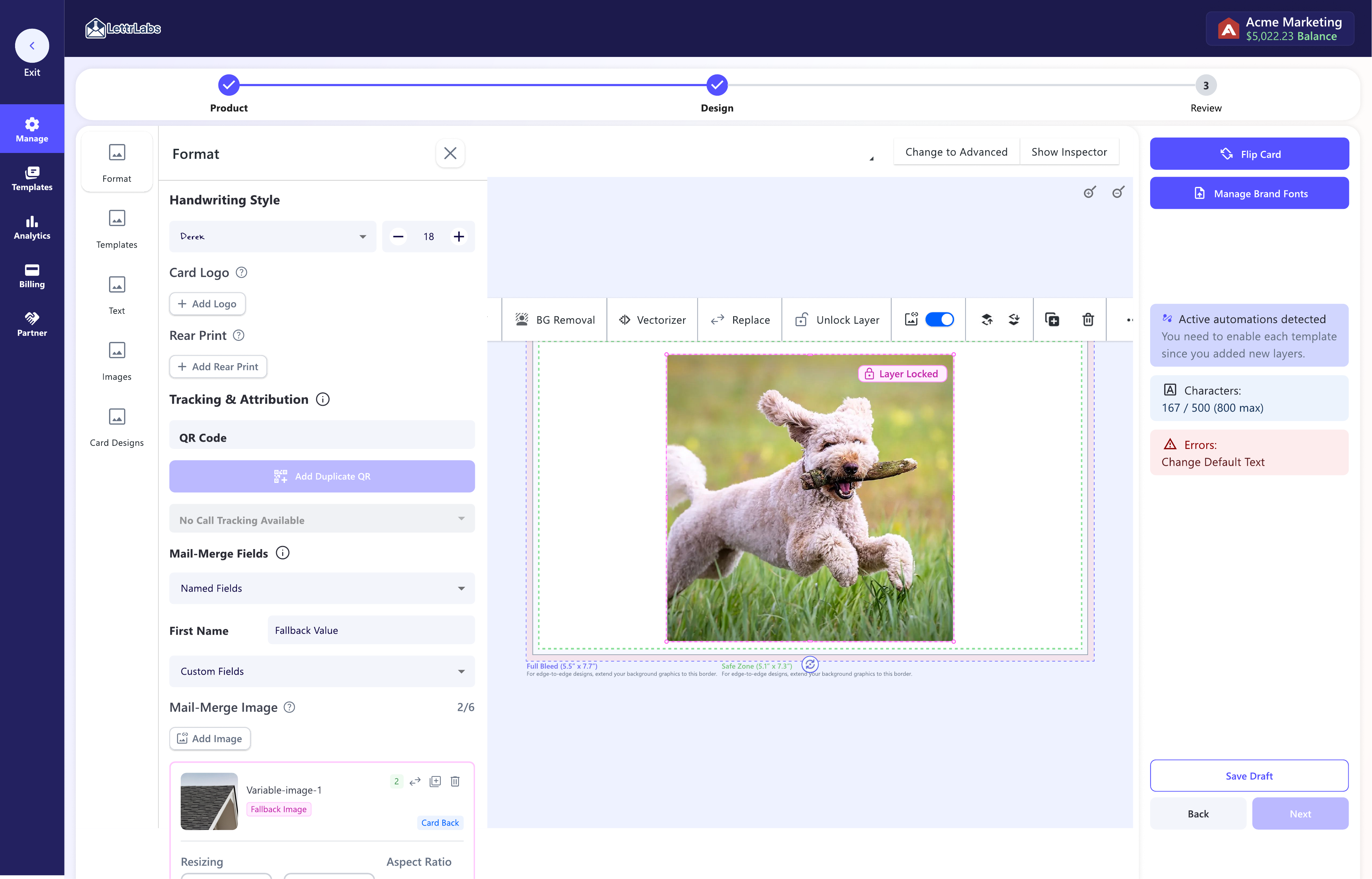Click the font size value 18

[429, 236]
